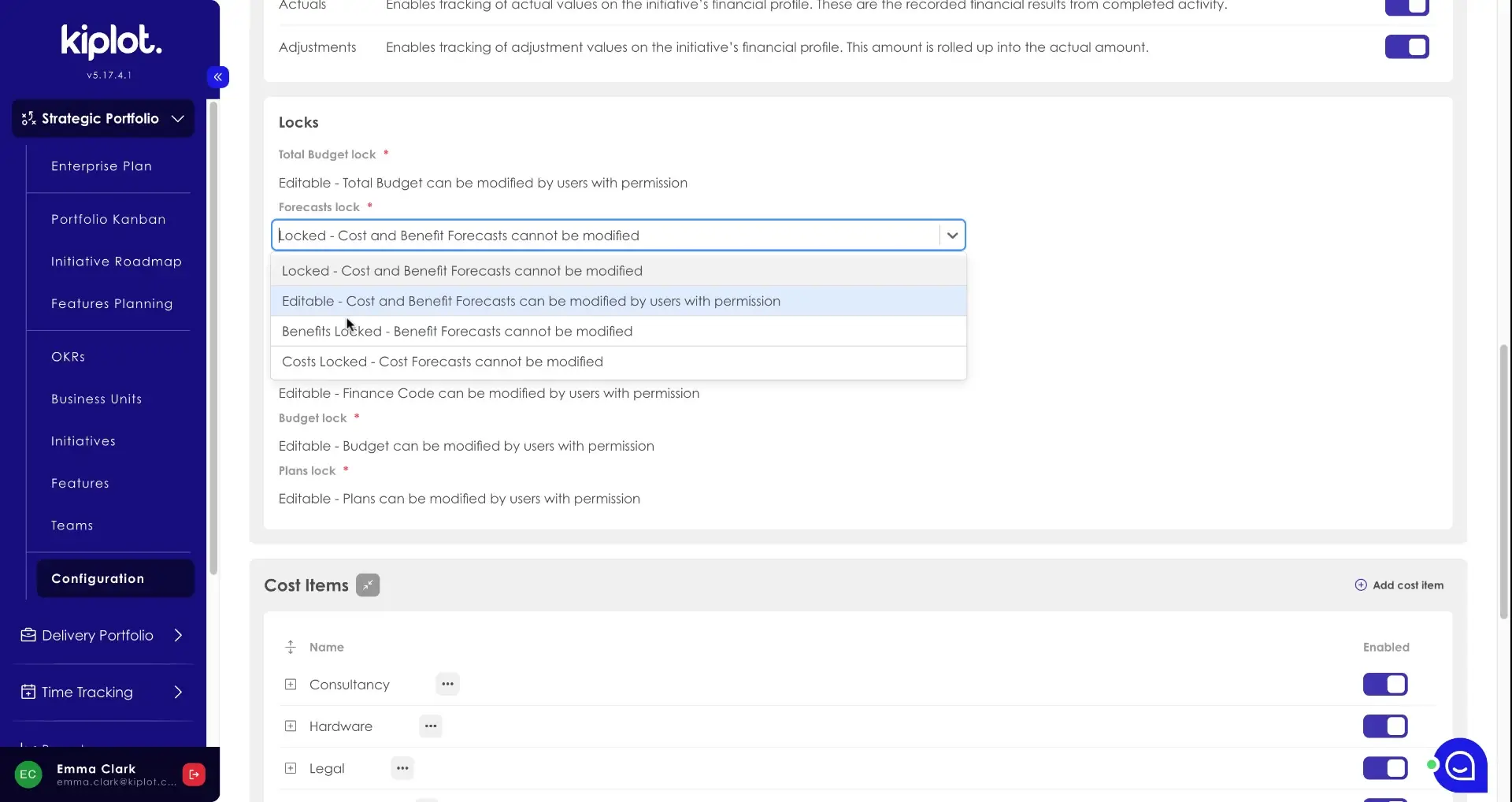Click the logout icon next to Emma Clark
The image size is (1512, 802).
[194, 774]
